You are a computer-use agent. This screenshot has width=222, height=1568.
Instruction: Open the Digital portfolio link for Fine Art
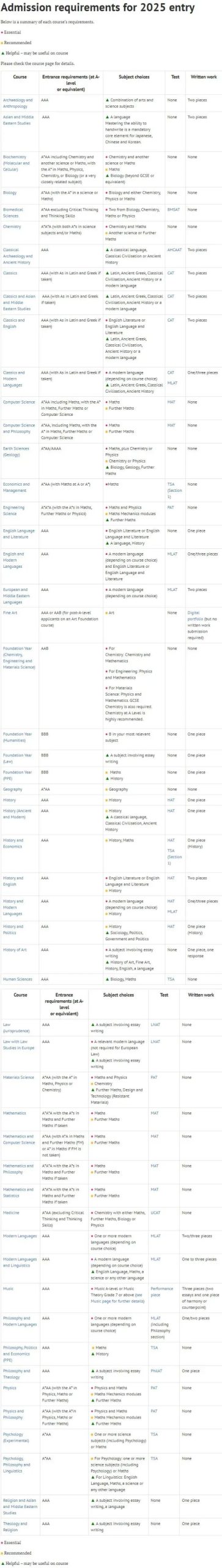pyautogui.click(x=194, y=616)
